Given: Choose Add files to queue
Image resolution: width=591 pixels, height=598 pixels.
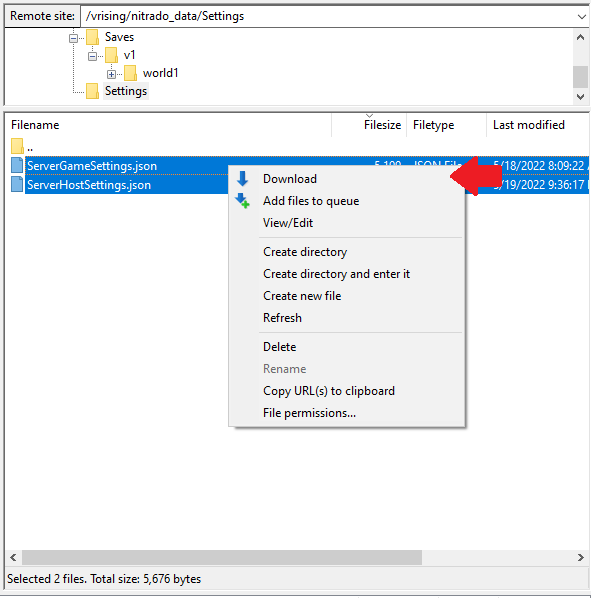Looking at the screenshot, I should tap(346, 201).
